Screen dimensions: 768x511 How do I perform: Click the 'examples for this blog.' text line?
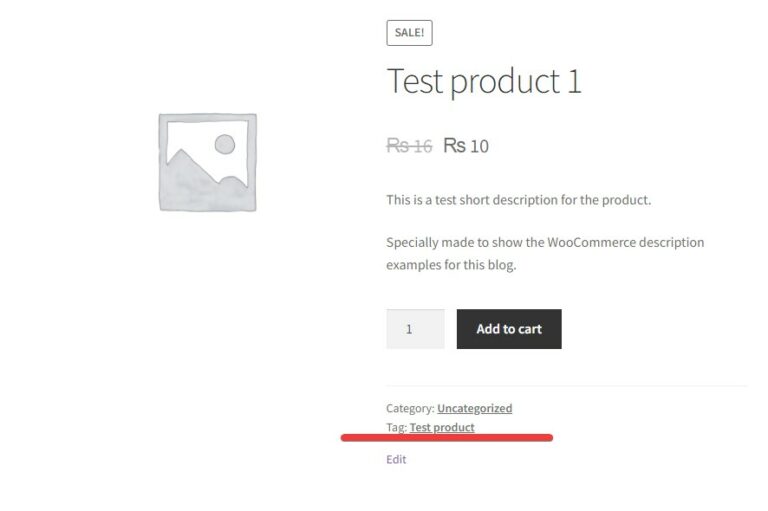pyautogui.click(x=450, y=266)
